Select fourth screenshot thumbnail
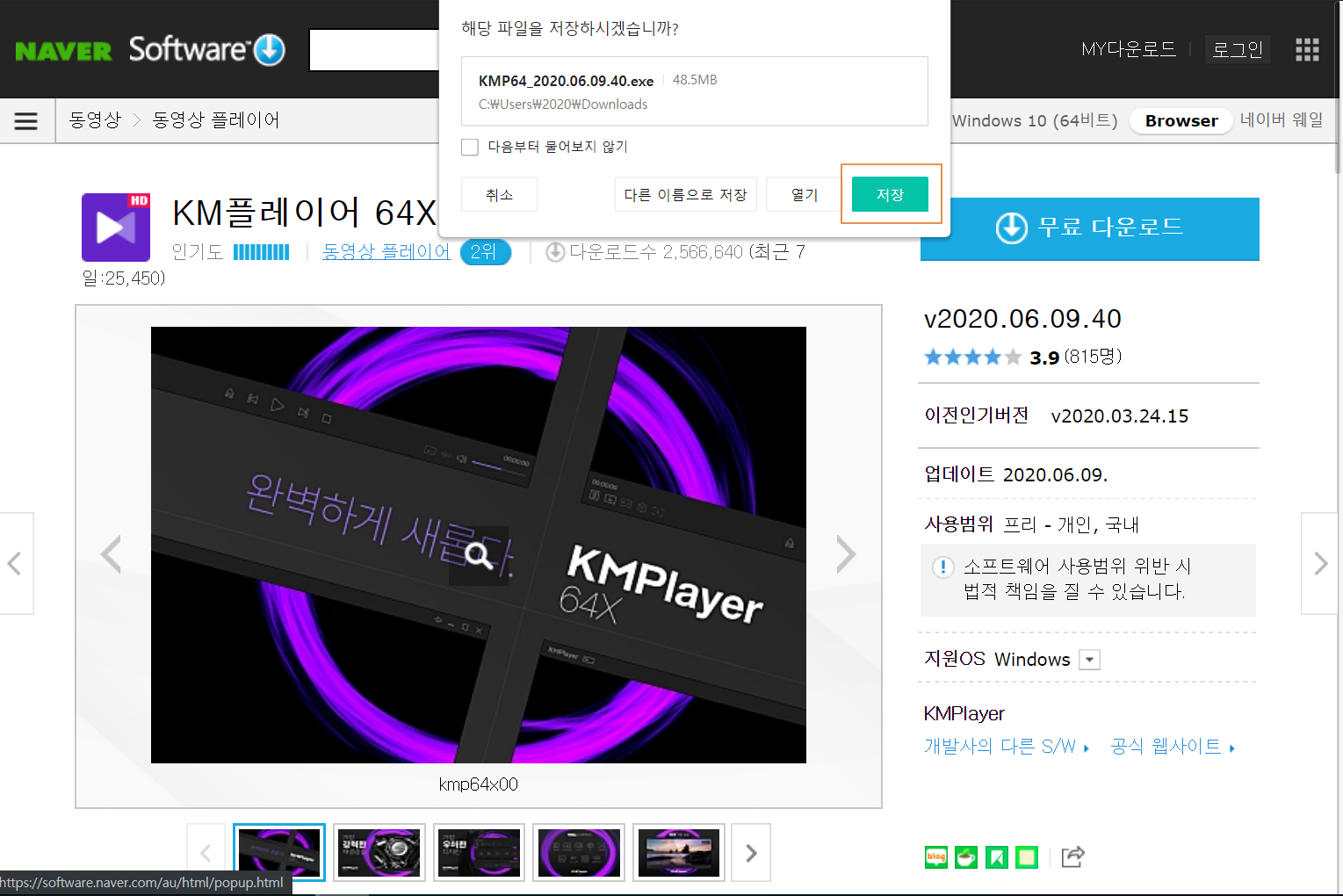1343x896 pixels. tap(579, 852)
